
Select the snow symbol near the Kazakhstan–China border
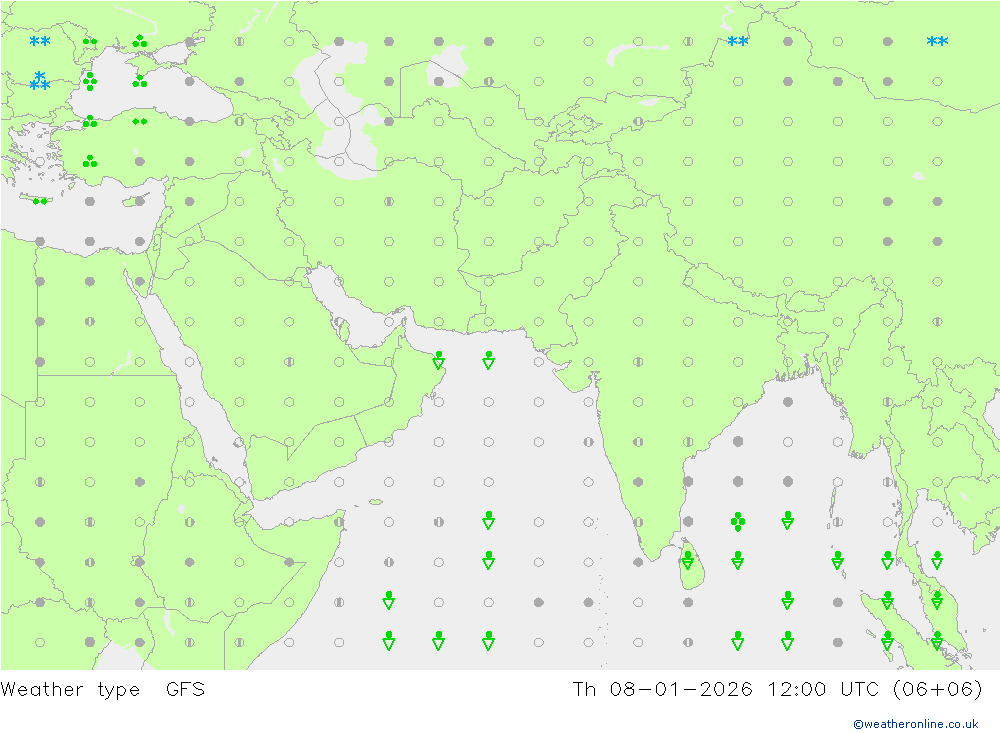[738, 41]
